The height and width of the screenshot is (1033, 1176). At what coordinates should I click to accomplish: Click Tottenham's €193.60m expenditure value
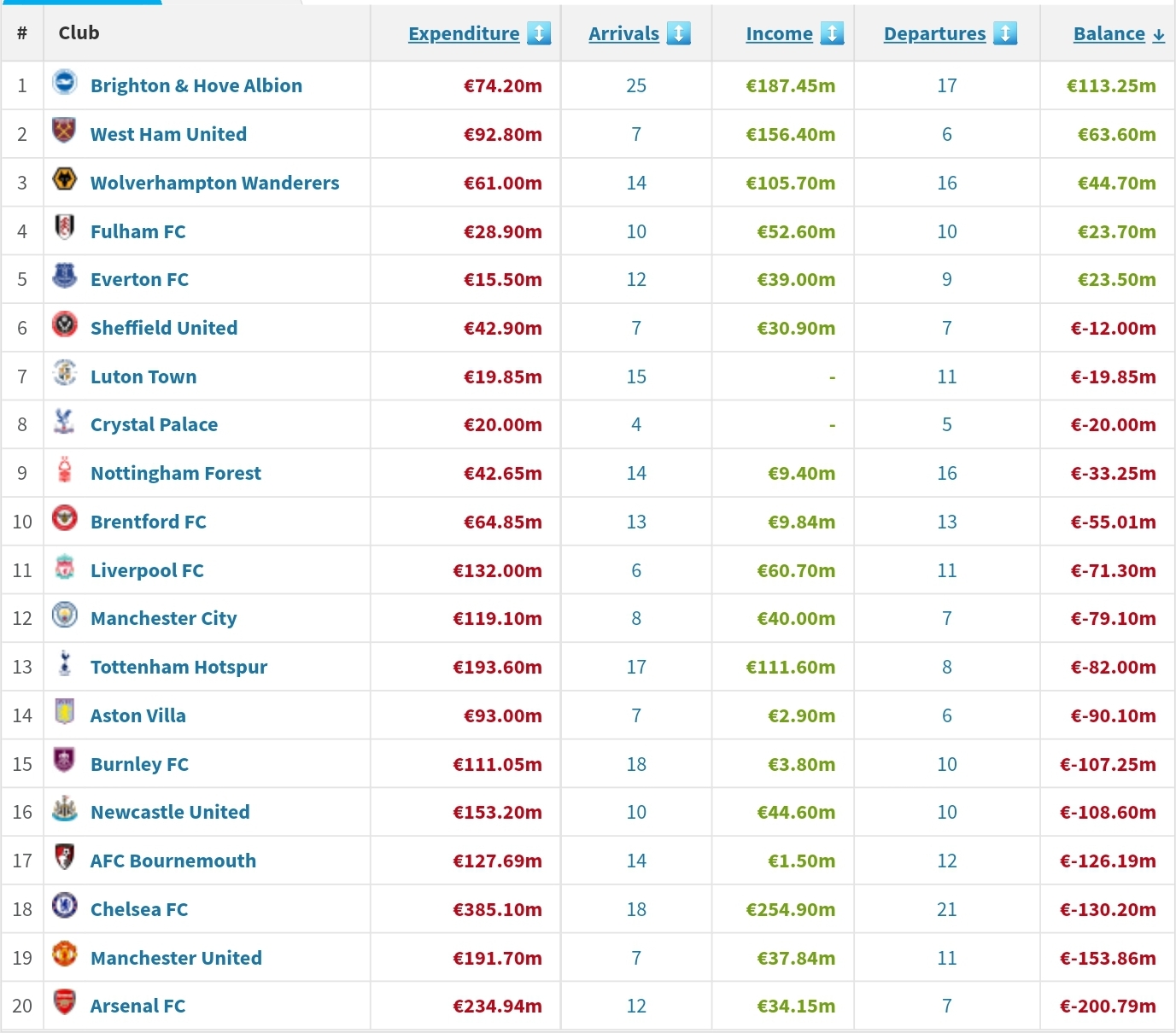pyautogui.click(x=497, y=667)
